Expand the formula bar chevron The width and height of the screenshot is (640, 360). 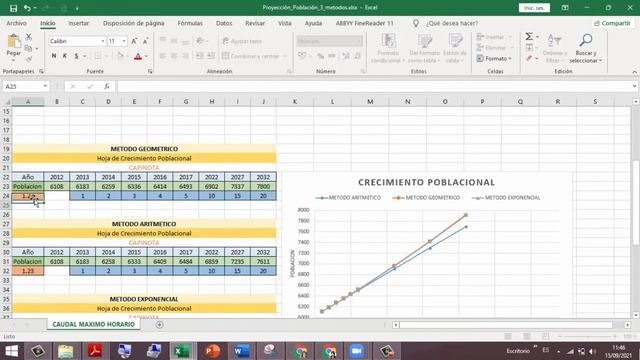(634, 86)
